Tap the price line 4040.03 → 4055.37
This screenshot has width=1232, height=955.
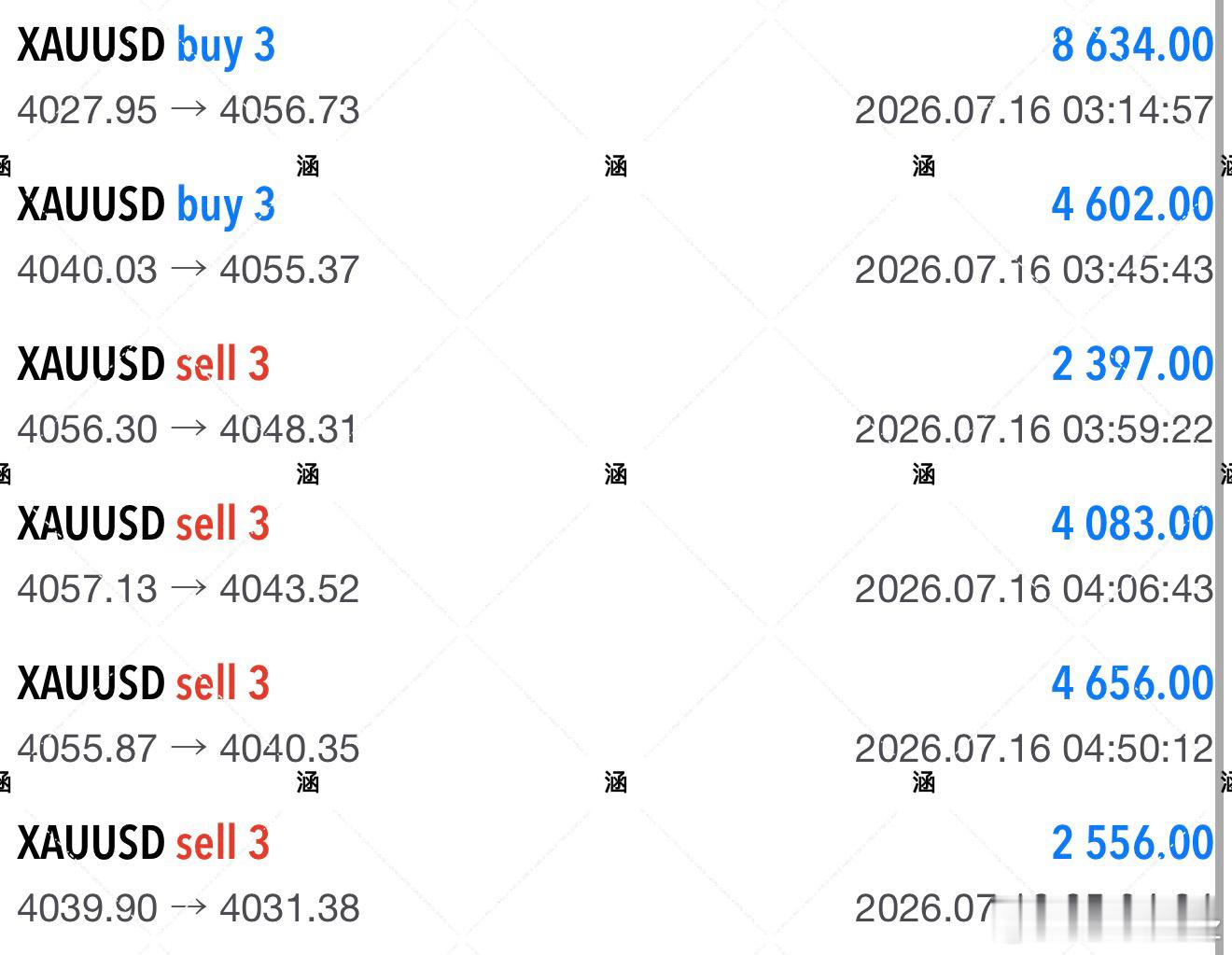188,270
